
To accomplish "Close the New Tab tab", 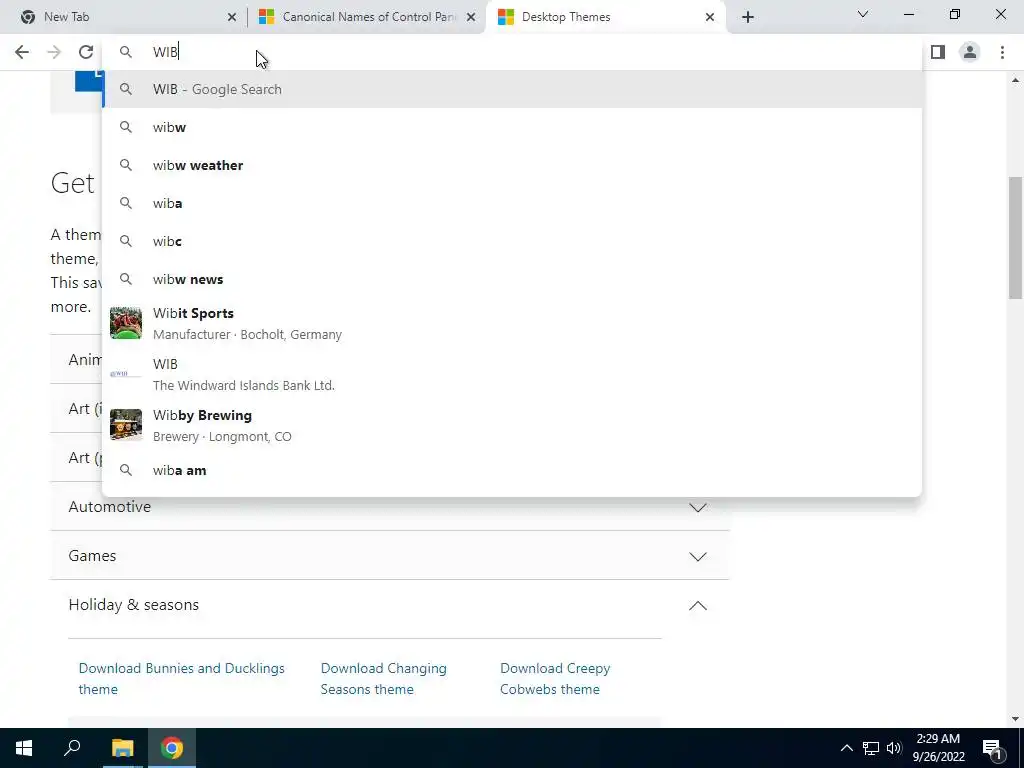I will click(x=232, y=17).
